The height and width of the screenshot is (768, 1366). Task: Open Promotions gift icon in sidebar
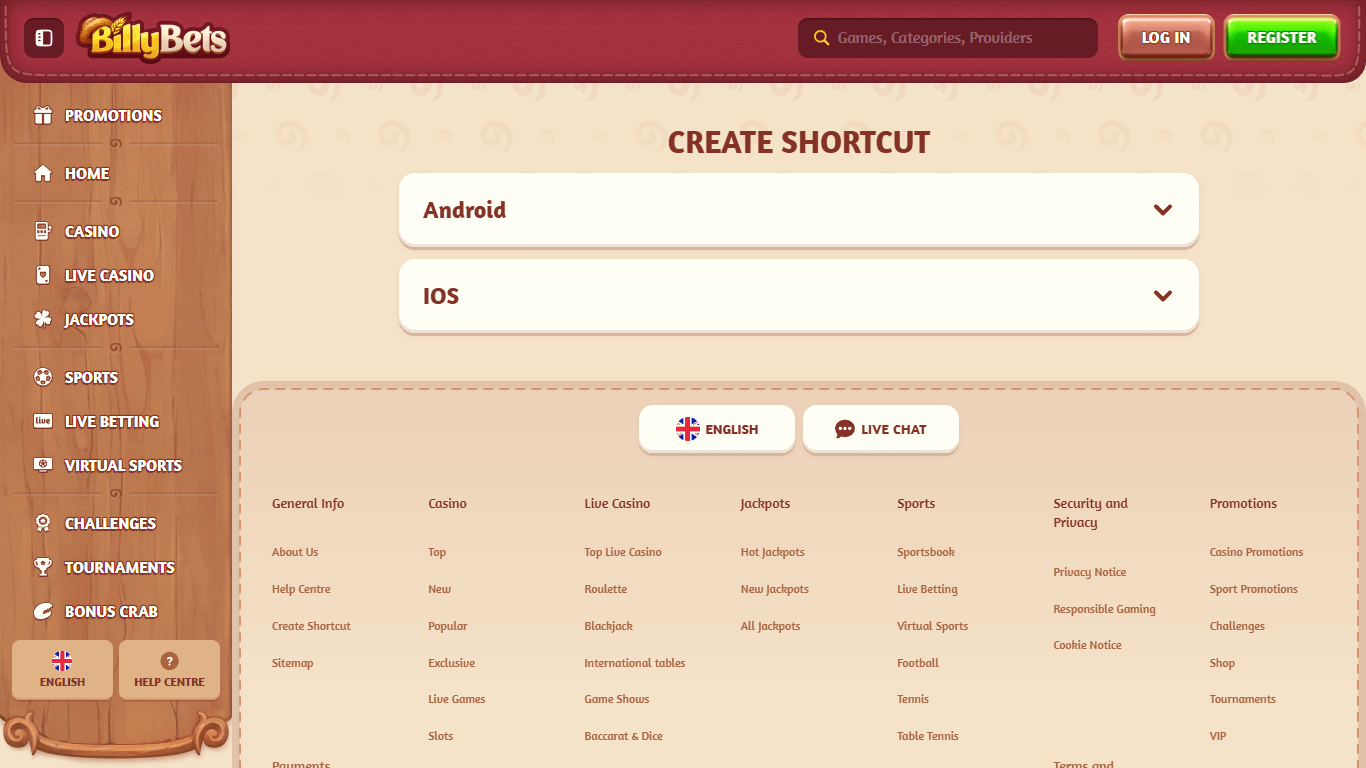click(42, 115)
